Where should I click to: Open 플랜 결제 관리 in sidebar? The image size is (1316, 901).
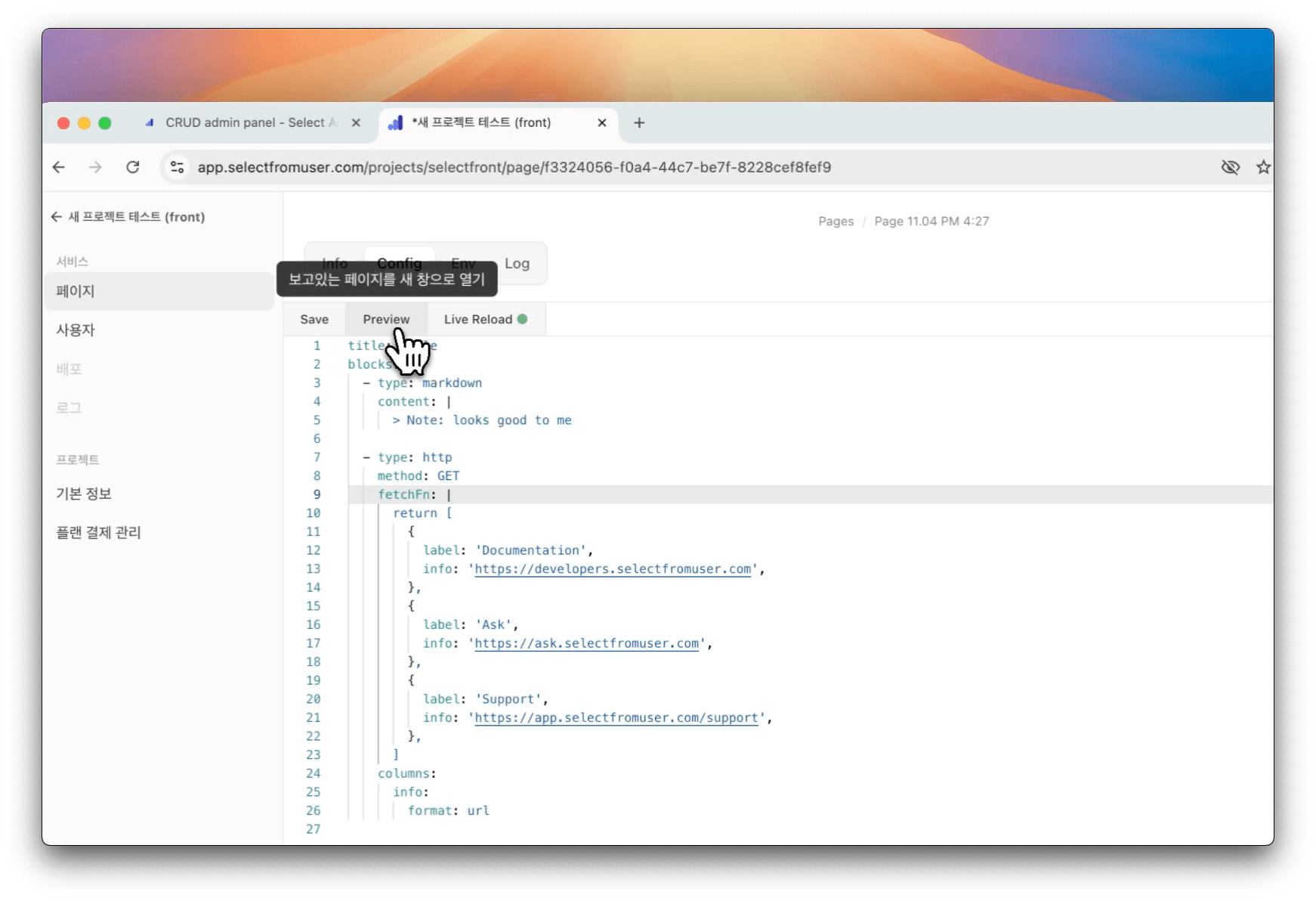[98, 533]
